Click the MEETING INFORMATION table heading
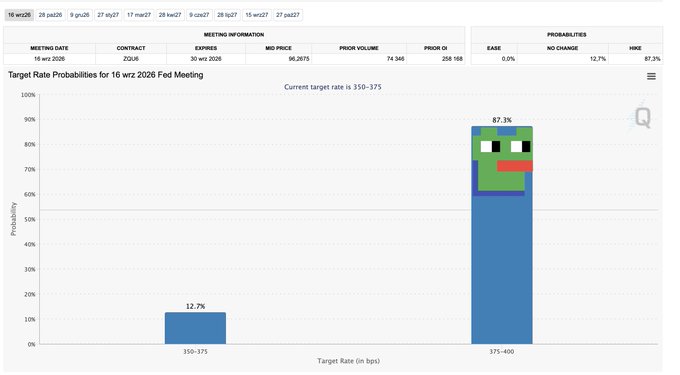The image size is (680, 375). point(234,35)
